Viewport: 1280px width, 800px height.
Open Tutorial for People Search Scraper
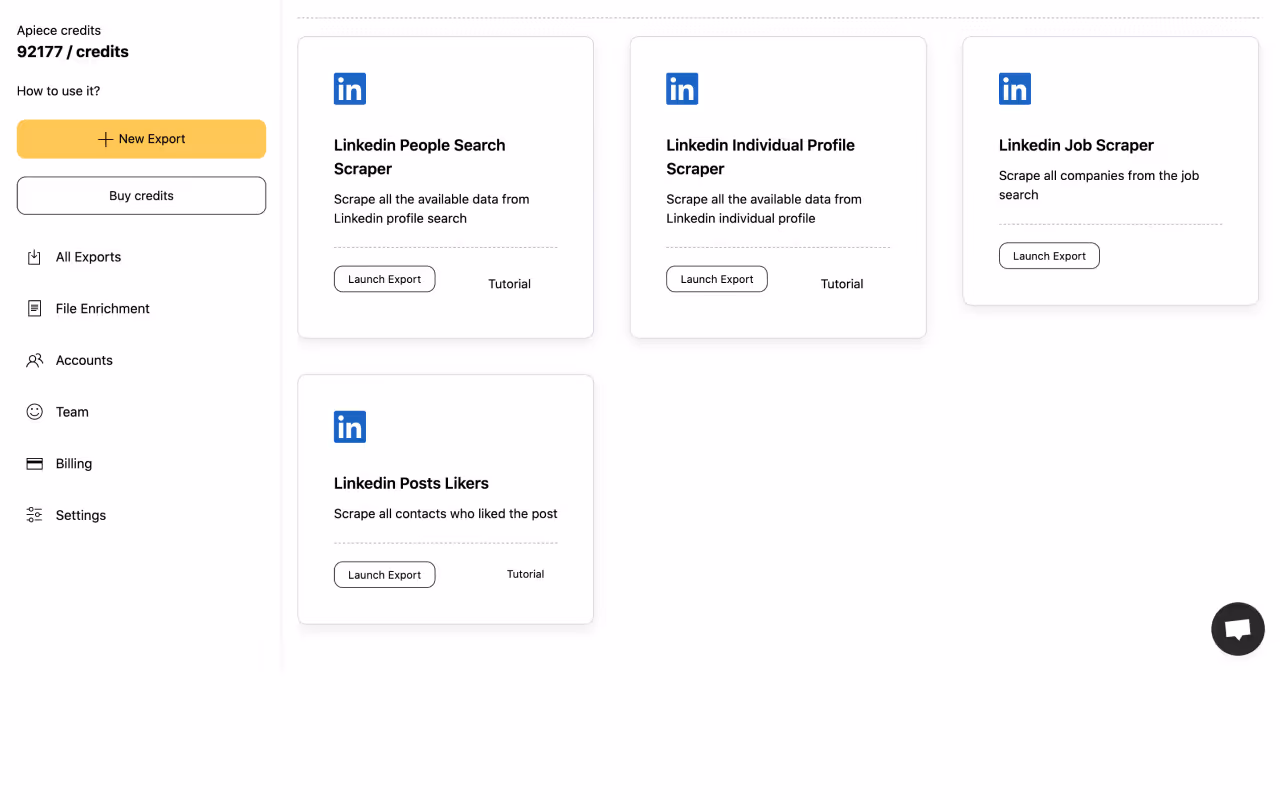click(x=509, y=284)
